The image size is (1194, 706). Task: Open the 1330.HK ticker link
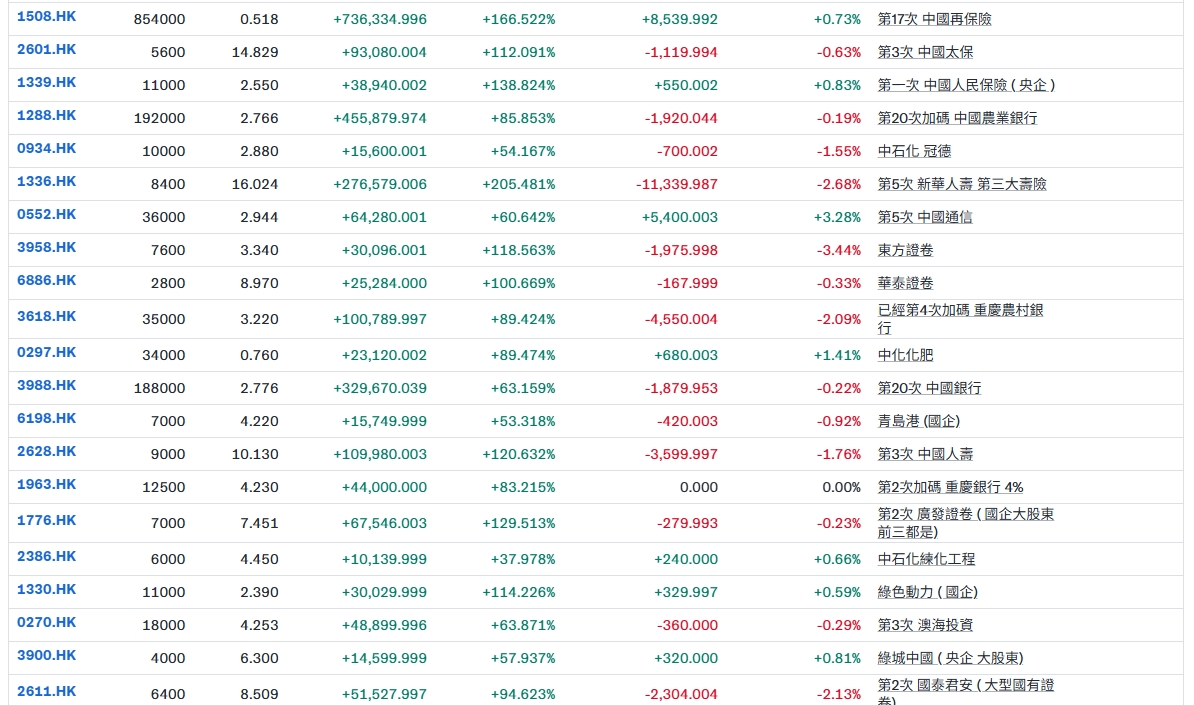[x=46, y=589]
